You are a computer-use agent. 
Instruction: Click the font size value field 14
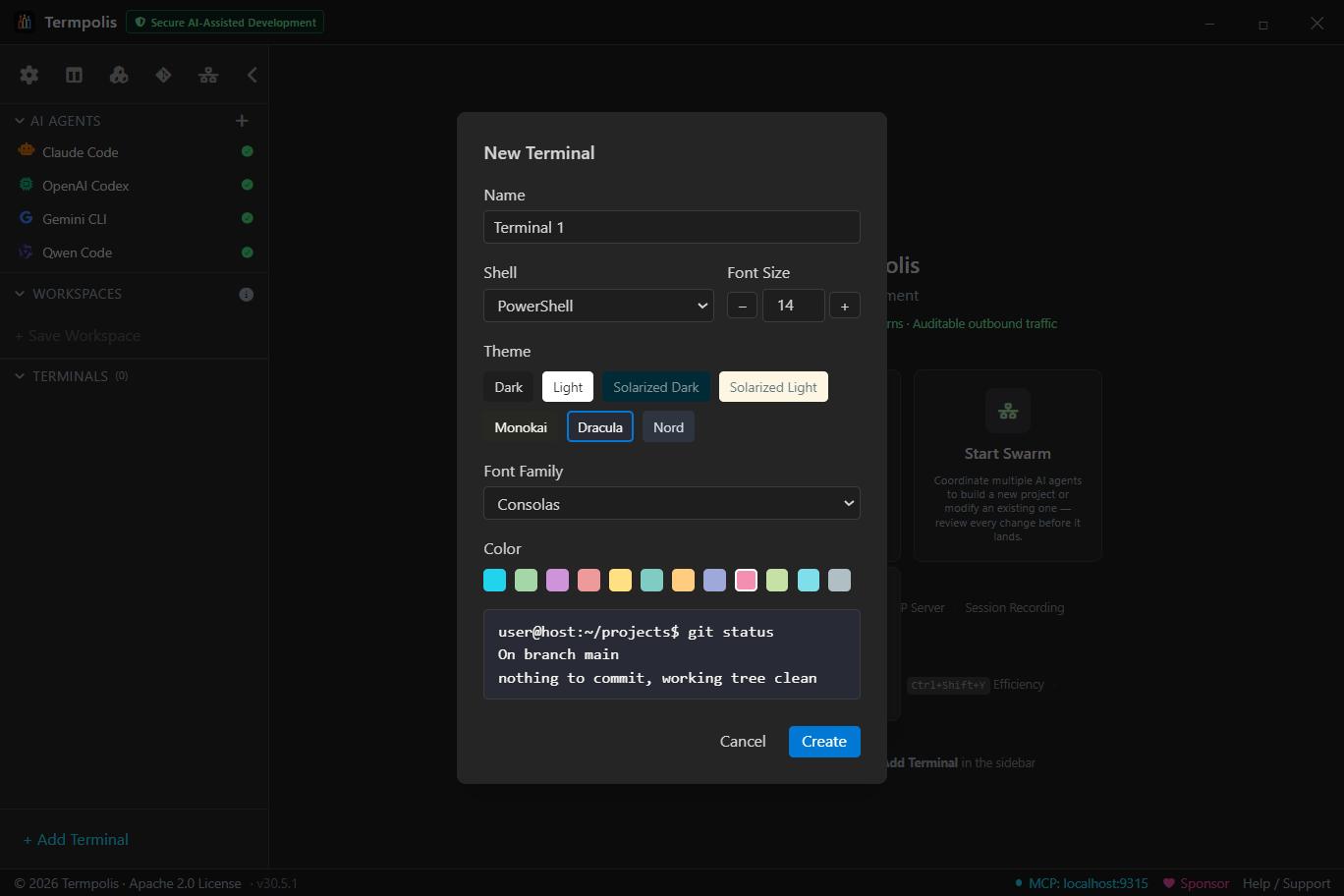pyautogui.click(x=794, y=306)
